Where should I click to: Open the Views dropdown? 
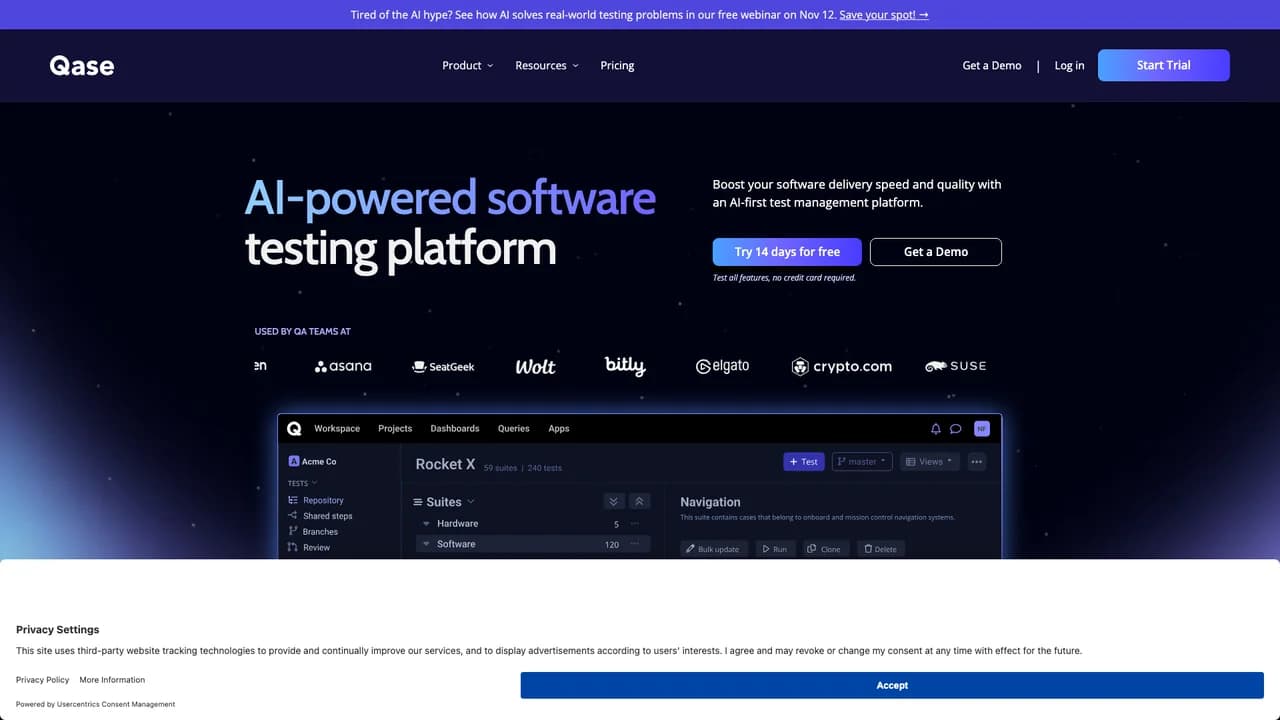pos(930,462)
